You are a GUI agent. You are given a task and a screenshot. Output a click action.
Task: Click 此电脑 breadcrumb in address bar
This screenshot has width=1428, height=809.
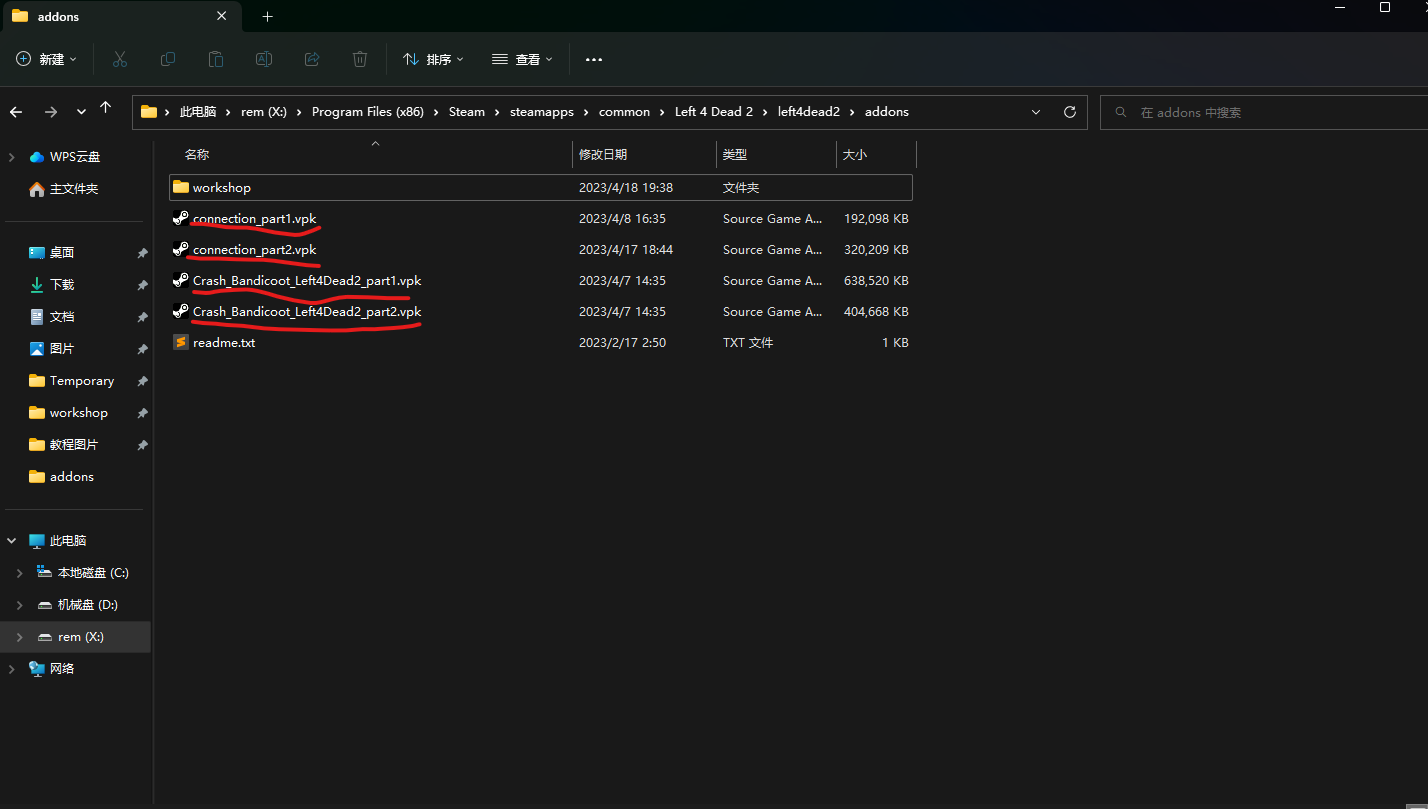click(x=198, y=112)
